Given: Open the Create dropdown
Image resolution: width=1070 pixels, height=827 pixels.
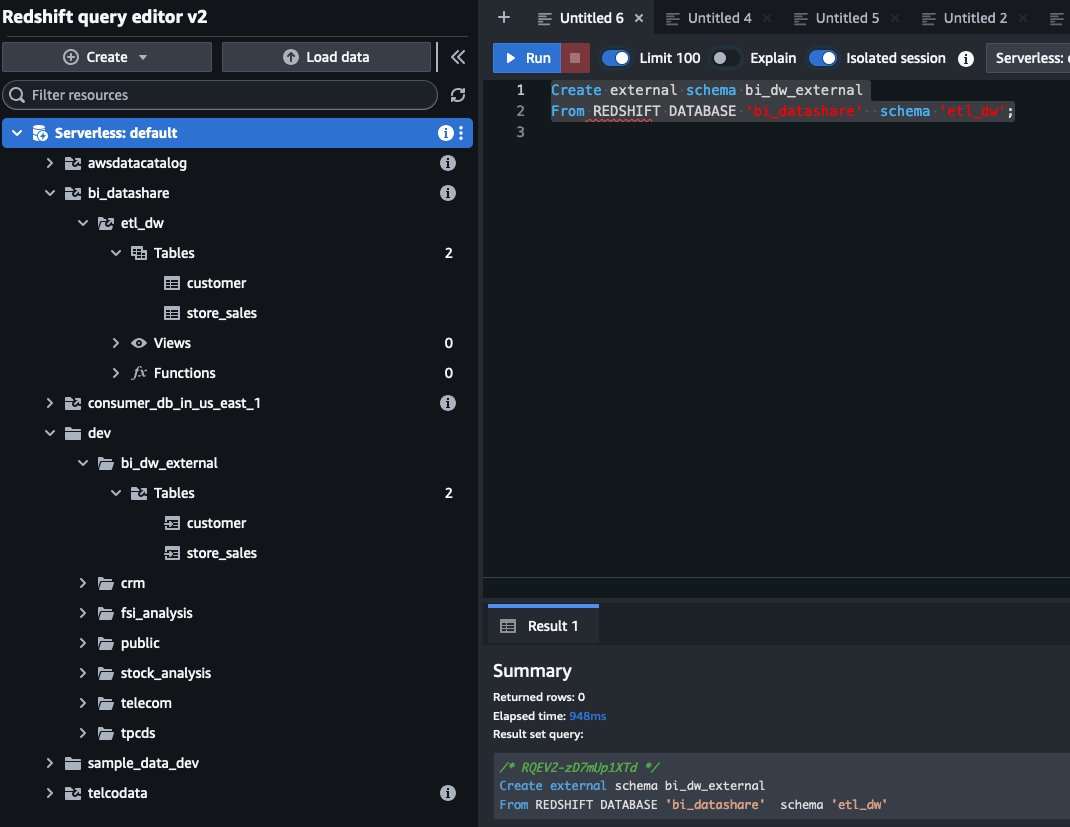Looking at the screenshot, I should pyautogui.click(x=106, y=57).
